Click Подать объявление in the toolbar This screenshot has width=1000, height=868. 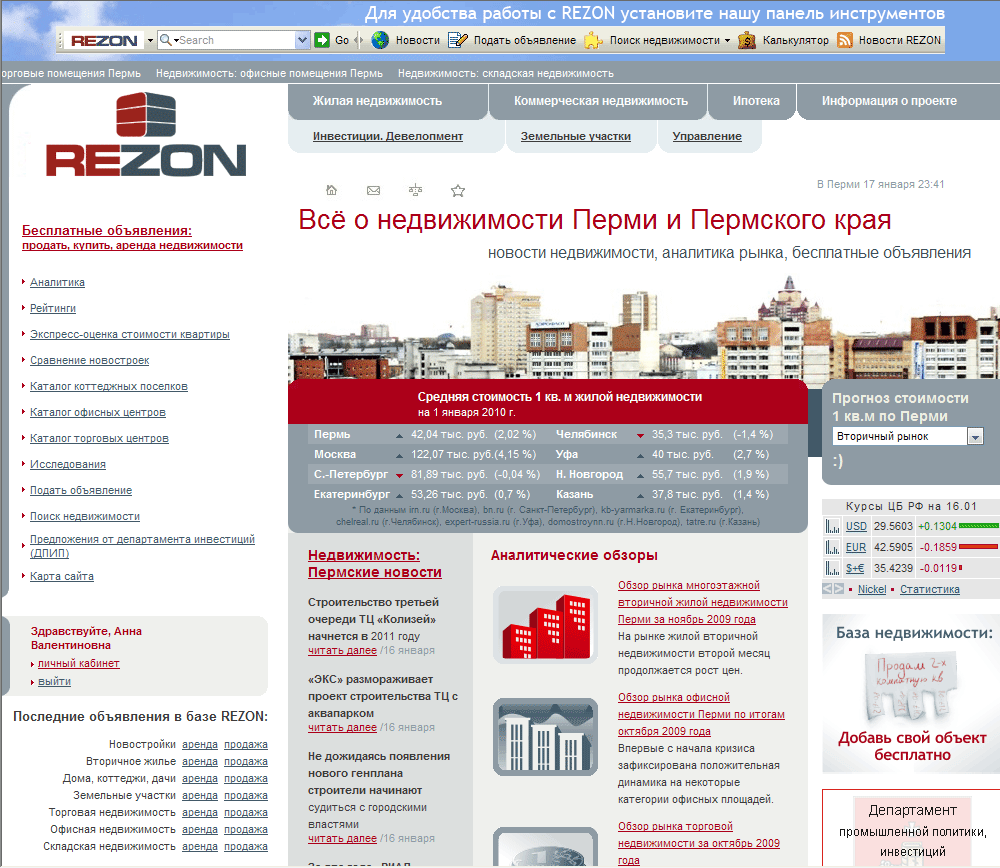512,40
